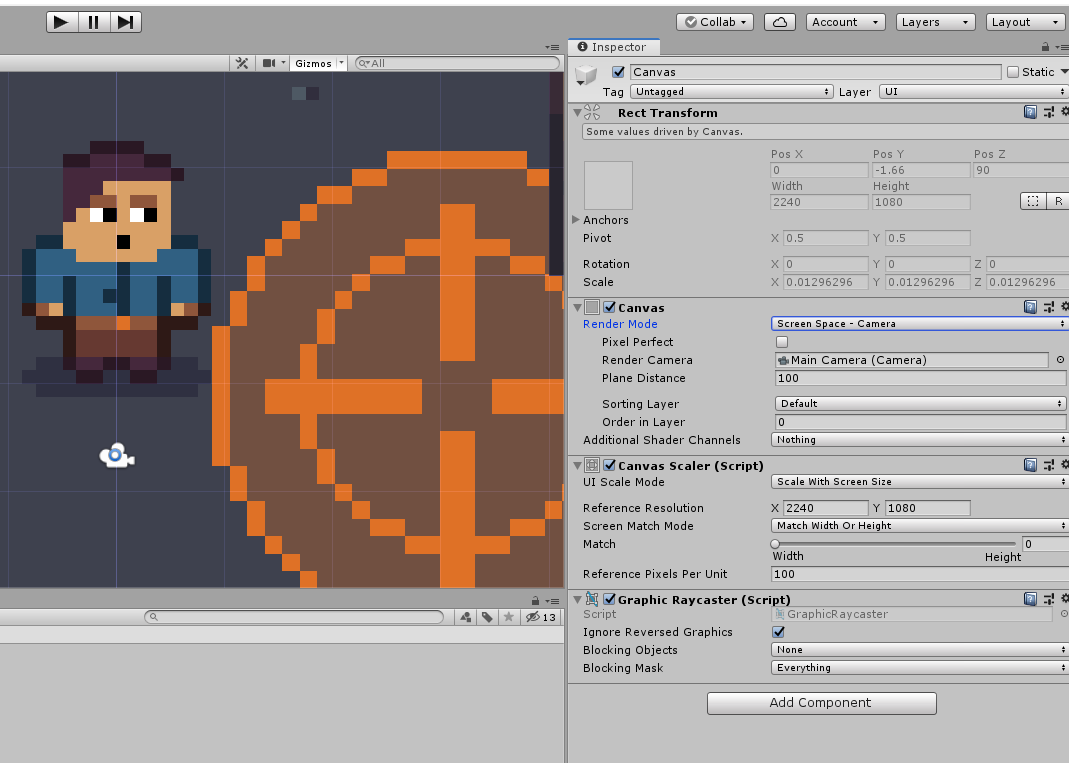
Task: Pause the game with the Pause button
Action: (x=93, y=21)
